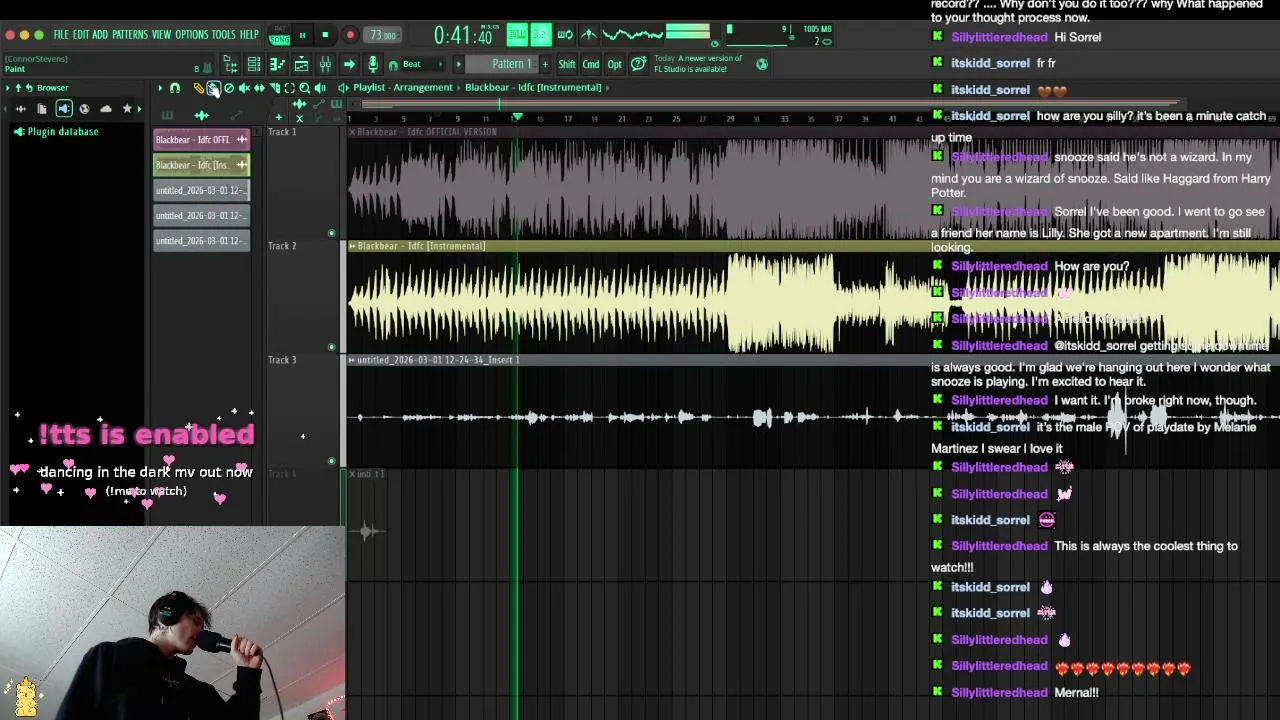Select Plugin database in the browser tree
The width and height of the screenshot is (1280, 720).
tap(56, 132)
